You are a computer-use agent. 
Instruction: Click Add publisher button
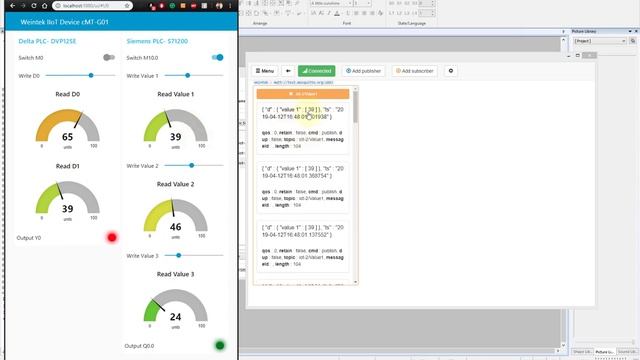(x=363, y=71)
